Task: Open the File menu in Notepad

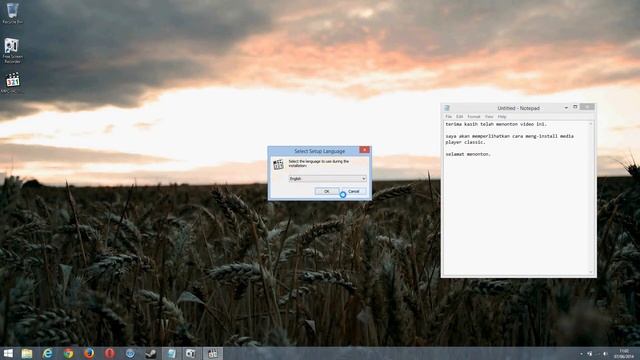Action: (x=449, y=117)
